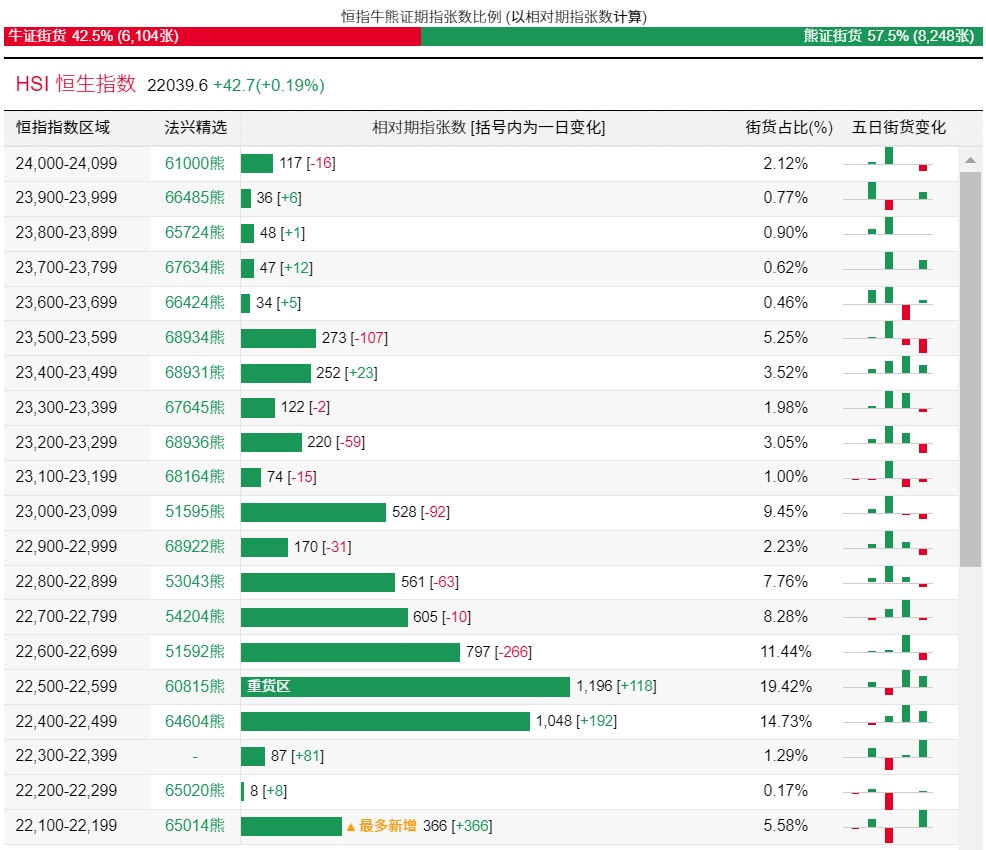986x850 pixels.
Task: Click the range cell 24,000-24,099
Action: 66,163
